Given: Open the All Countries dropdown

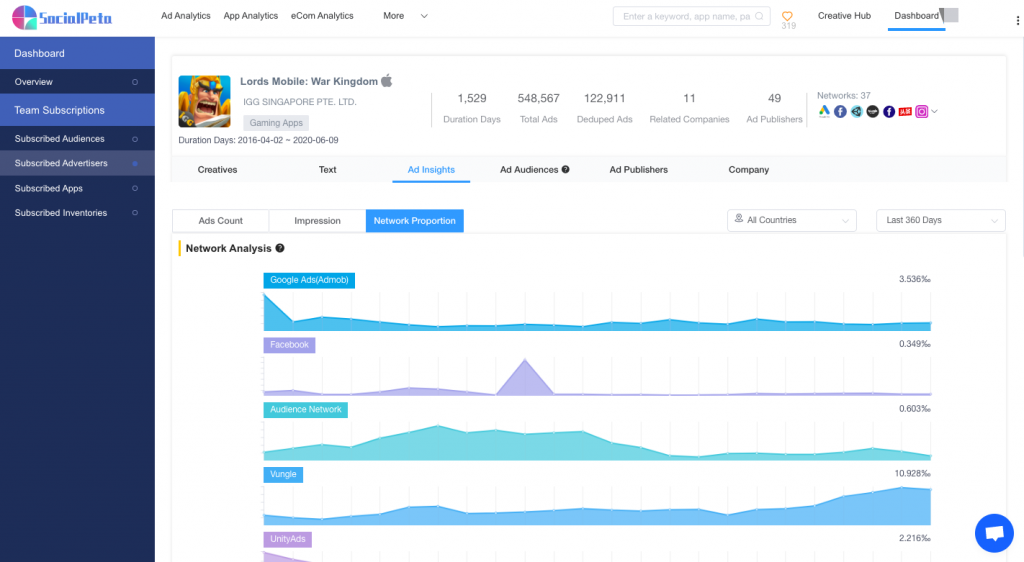Looking at the screenshot, I should pos(792,220).
